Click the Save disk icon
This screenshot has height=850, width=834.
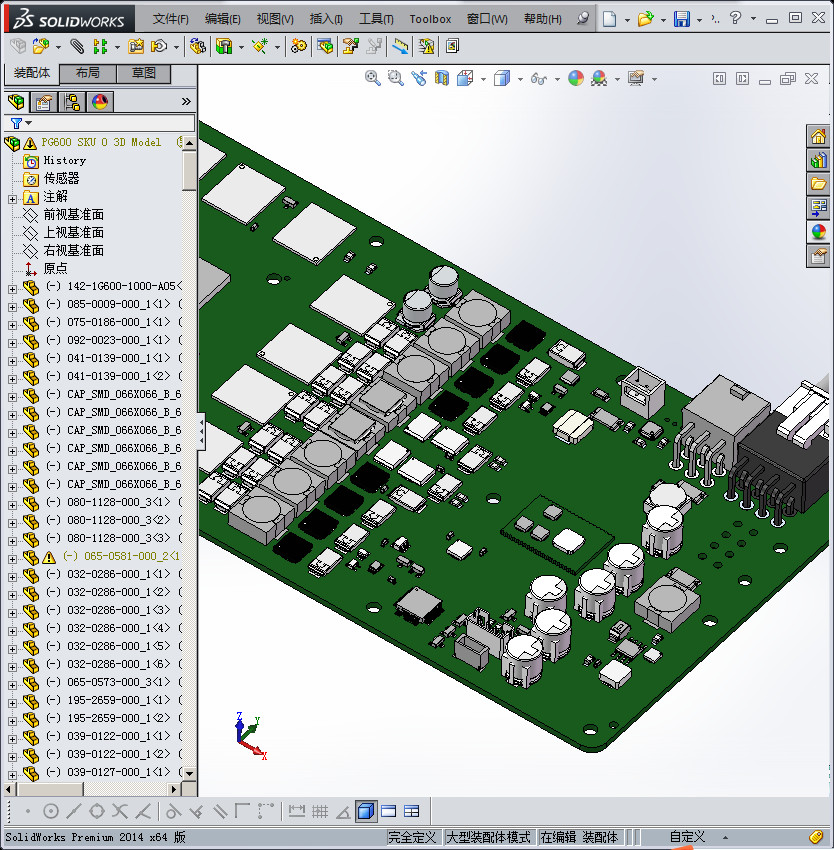(x=681, y=19)
